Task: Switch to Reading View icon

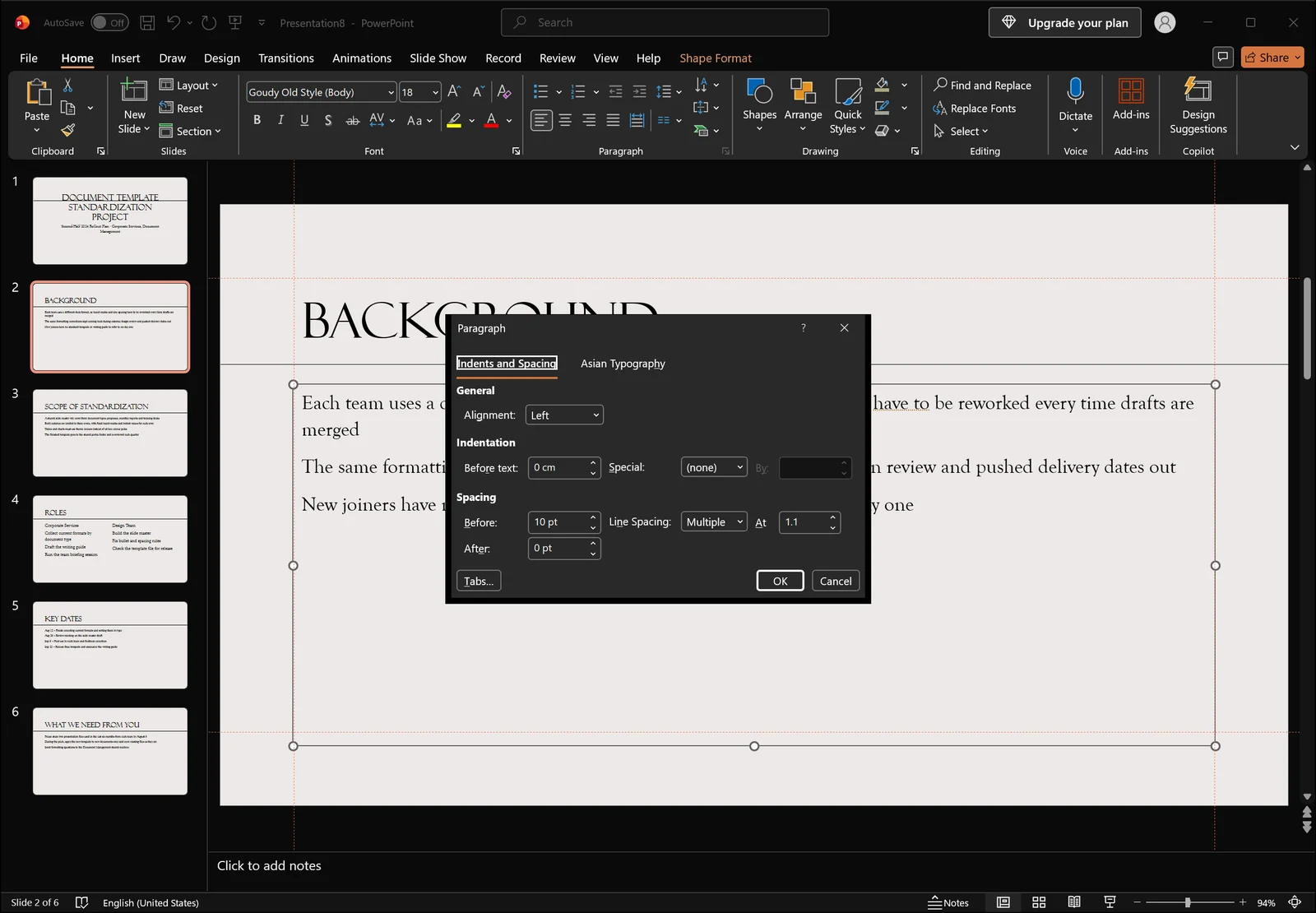Action: click(x=1074, y=902)
